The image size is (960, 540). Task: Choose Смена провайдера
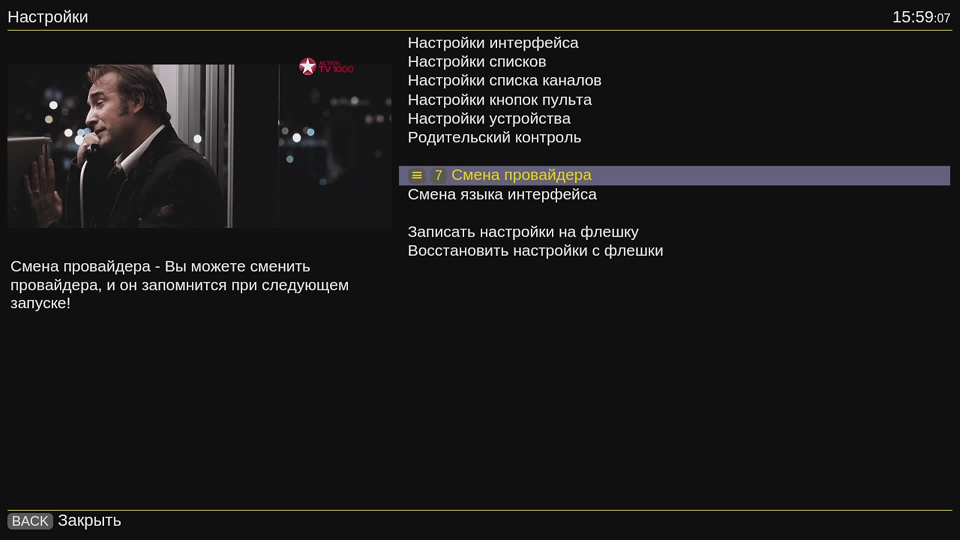click(521, 176)
